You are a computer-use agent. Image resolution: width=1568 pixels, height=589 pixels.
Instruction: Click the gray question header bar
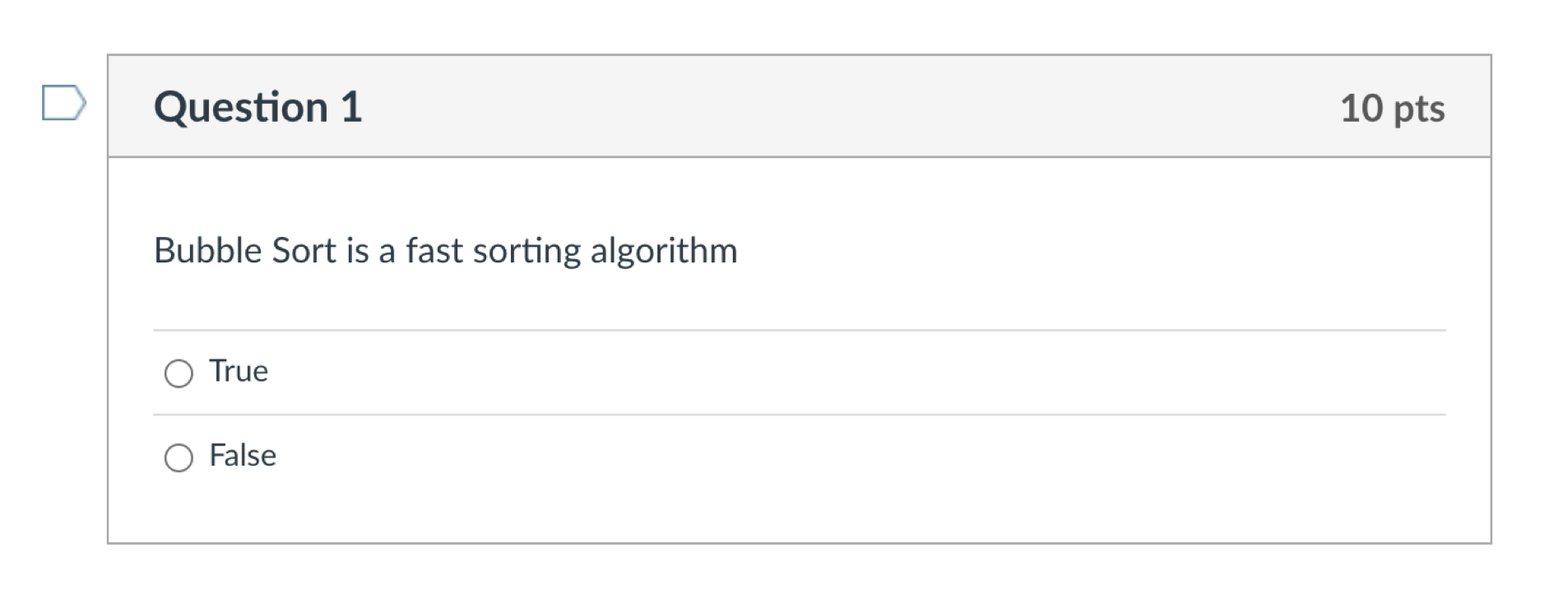[799, 106]
